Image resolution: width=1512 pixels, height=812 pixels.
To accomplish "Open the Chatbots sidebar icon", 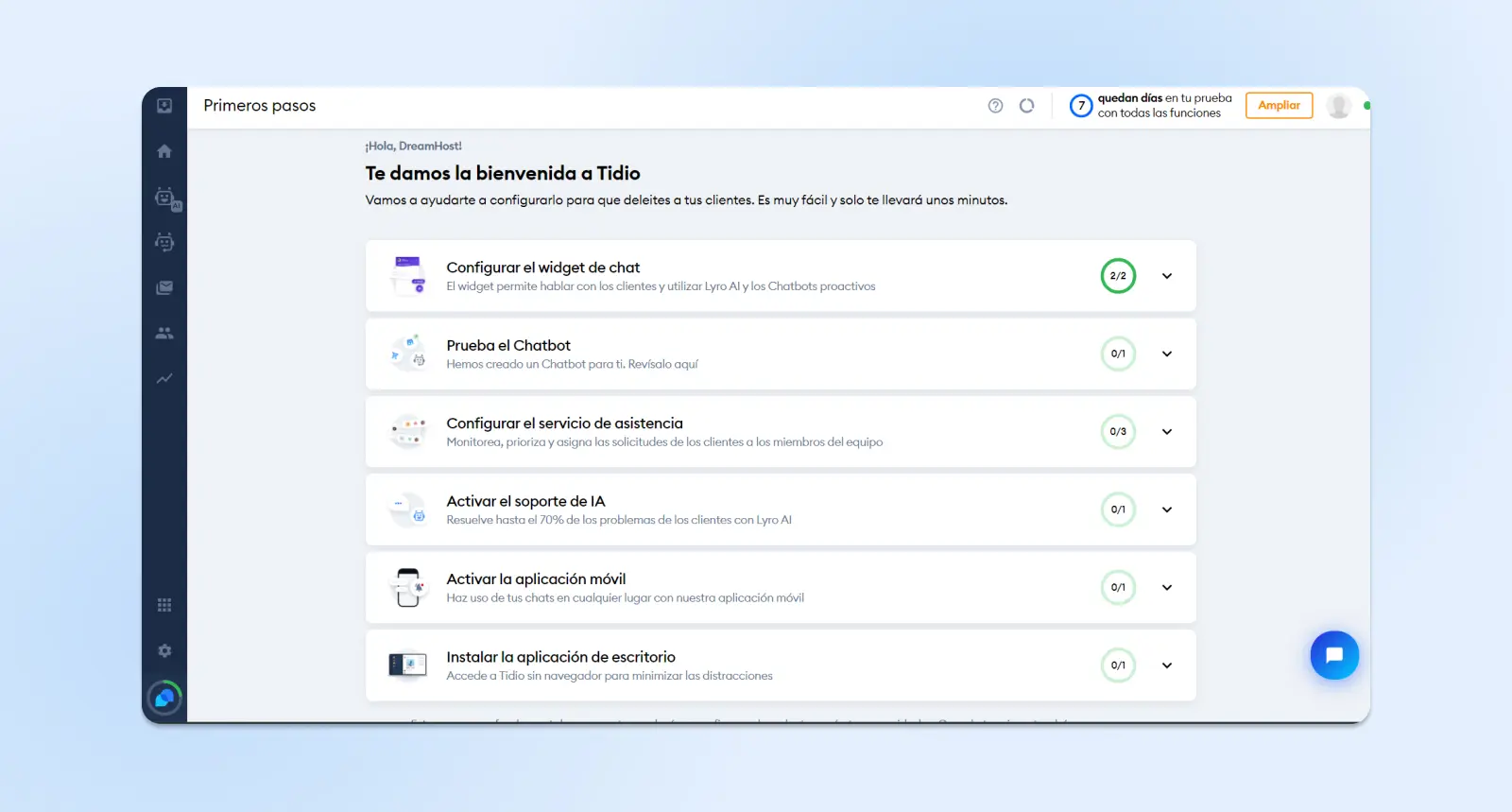I will 164,243.
